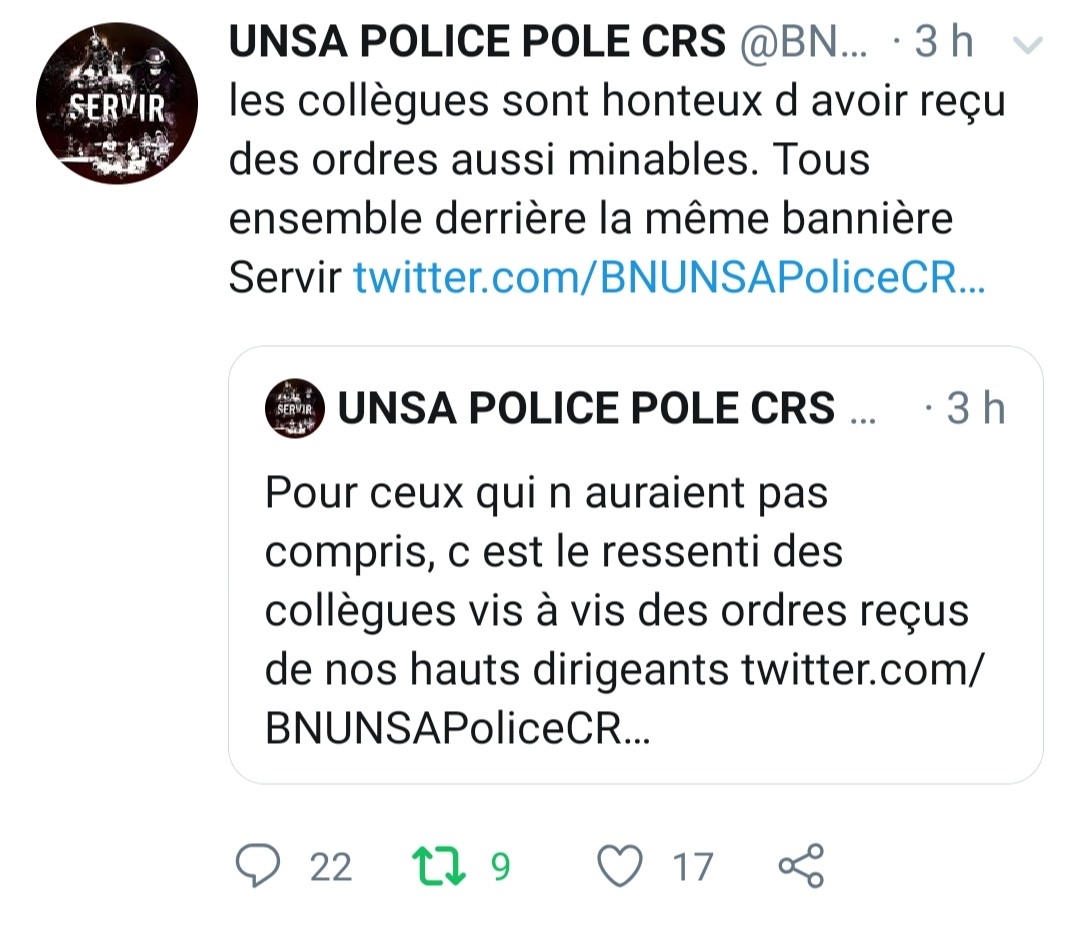Click the green retweet arrows icon

tap(440, 865)
